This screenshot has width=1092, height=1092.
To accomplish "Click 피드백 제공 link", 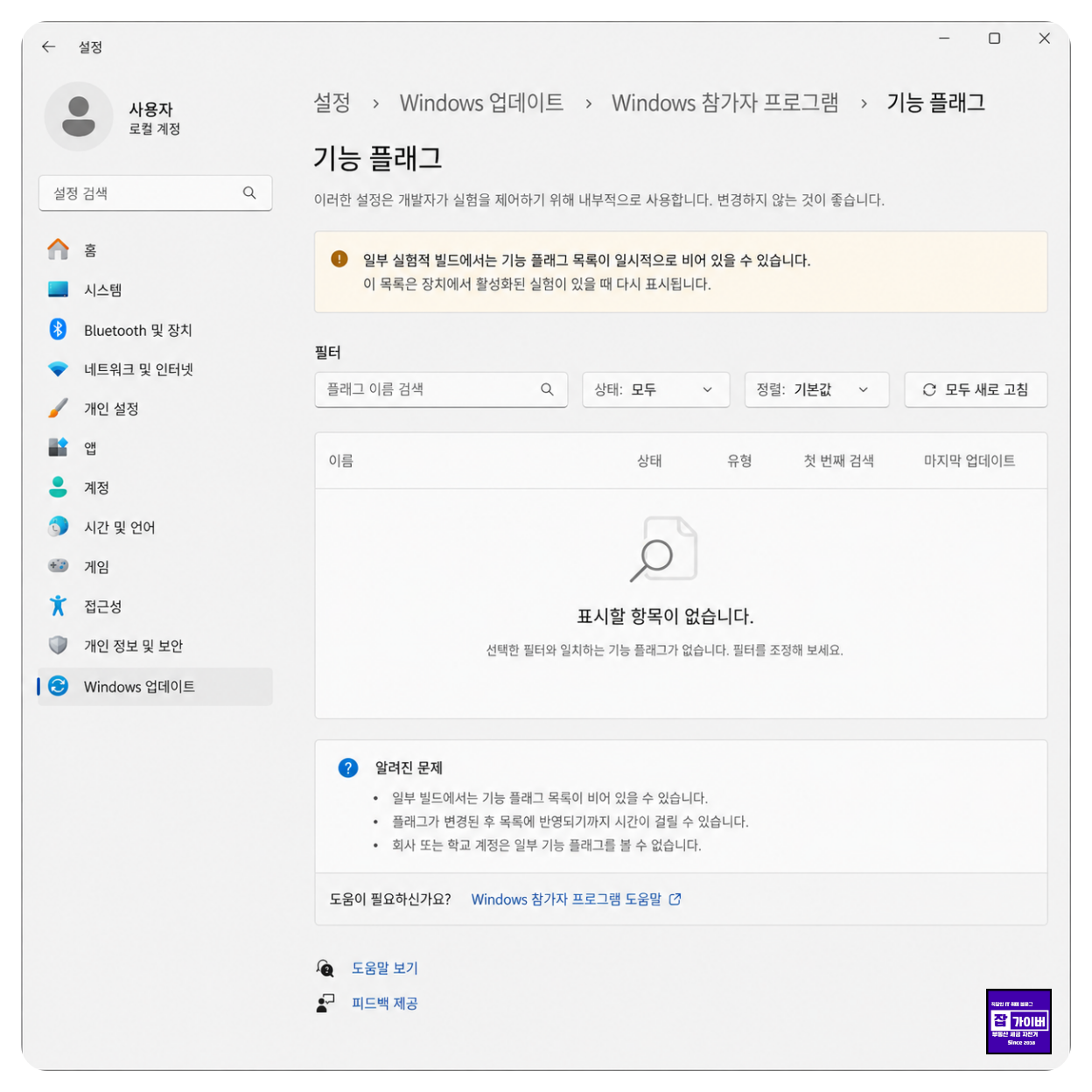I will point(385,1003).
